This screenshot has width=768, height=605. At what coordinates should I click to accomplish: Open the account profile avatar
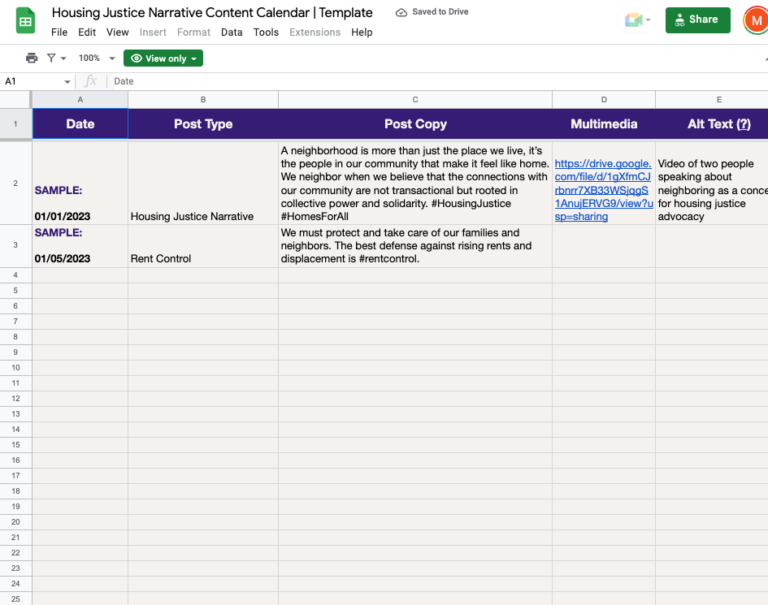tap(755, 20)
